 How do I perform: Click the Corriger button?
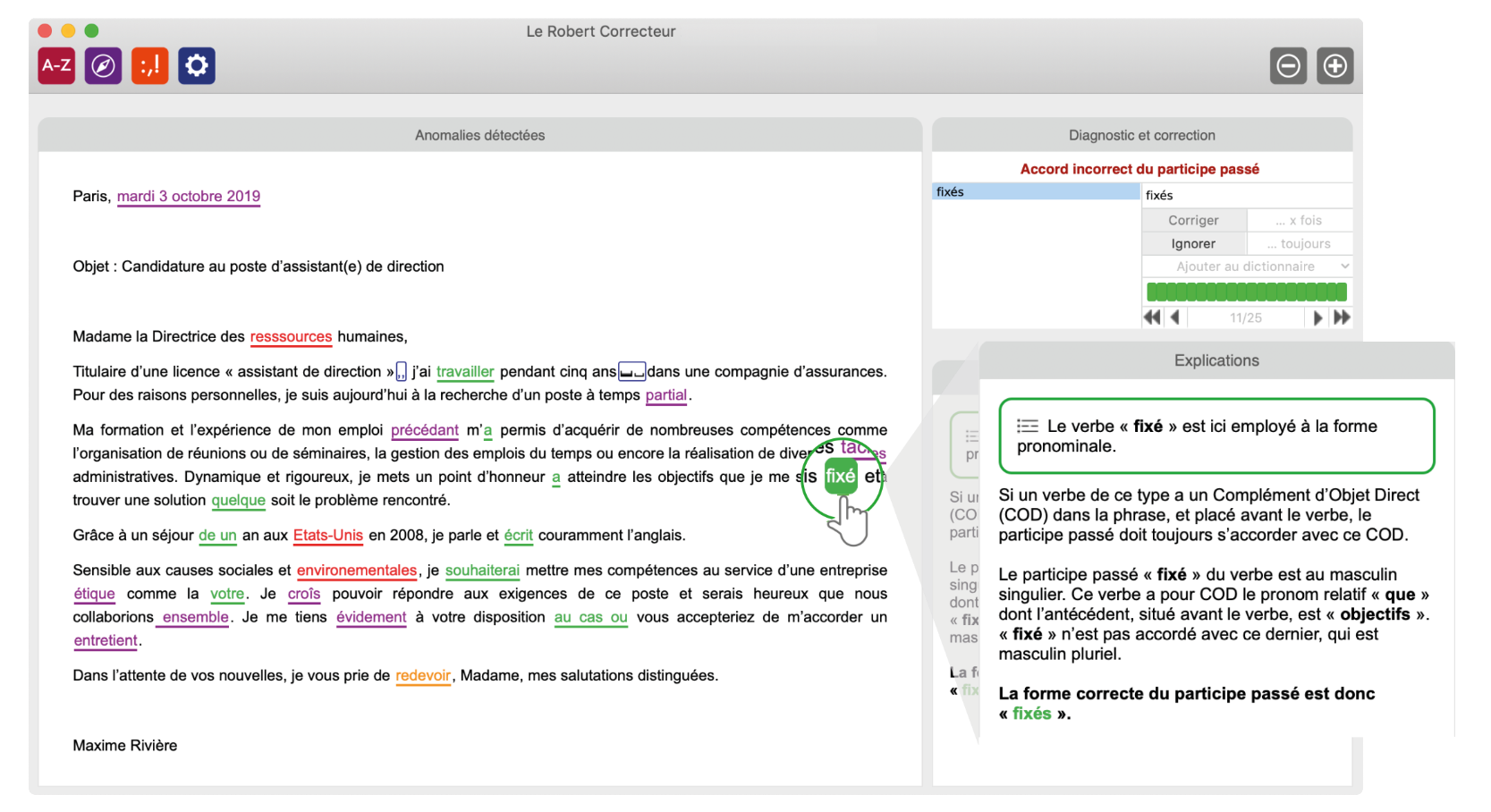click(x=1193, y=220)
